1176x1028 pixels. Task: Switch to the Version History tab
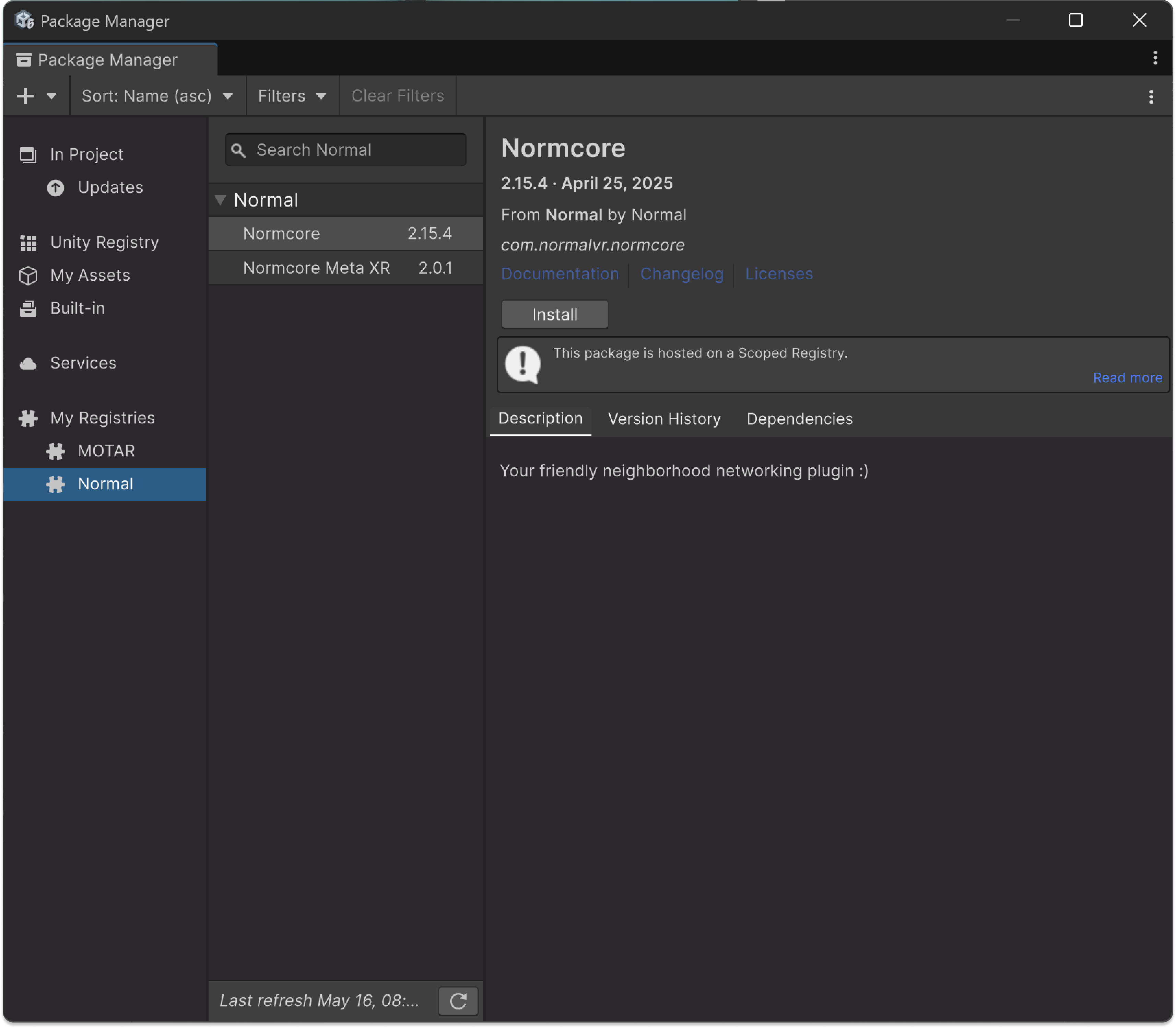pyautogui.click(x=664, y=419)
